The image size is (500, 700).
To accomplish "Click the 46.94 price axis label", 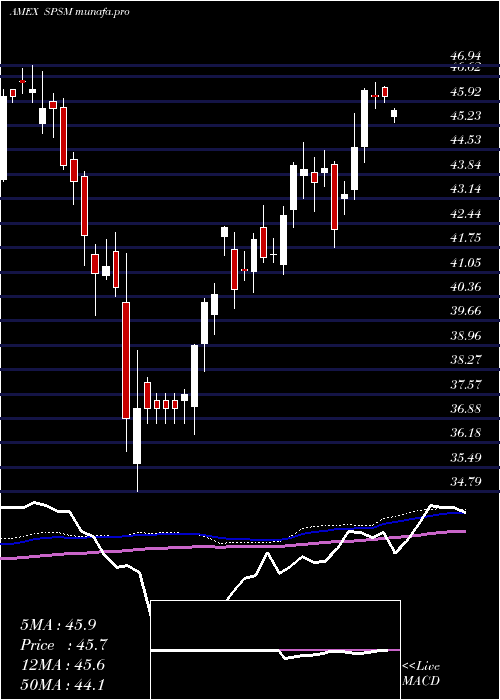I will (466, 56).
